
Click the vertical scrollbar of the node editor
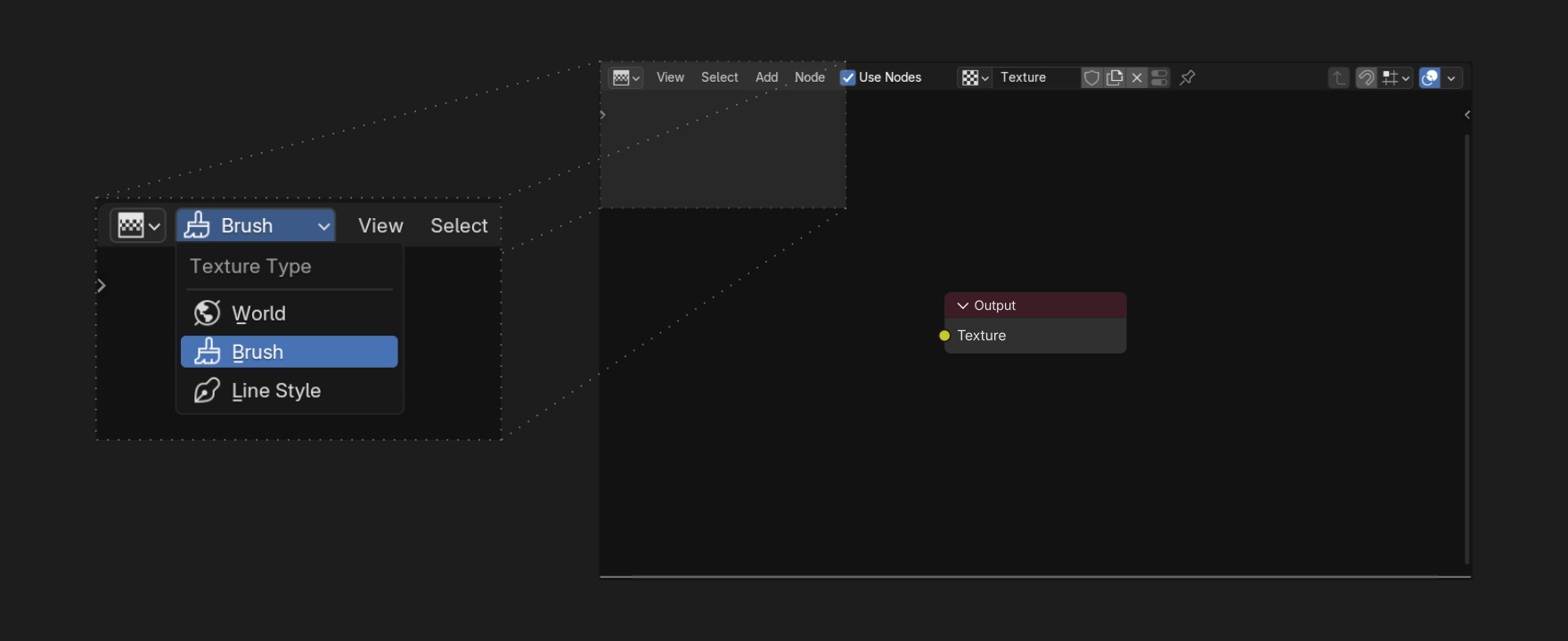[x=1466, y=349]
